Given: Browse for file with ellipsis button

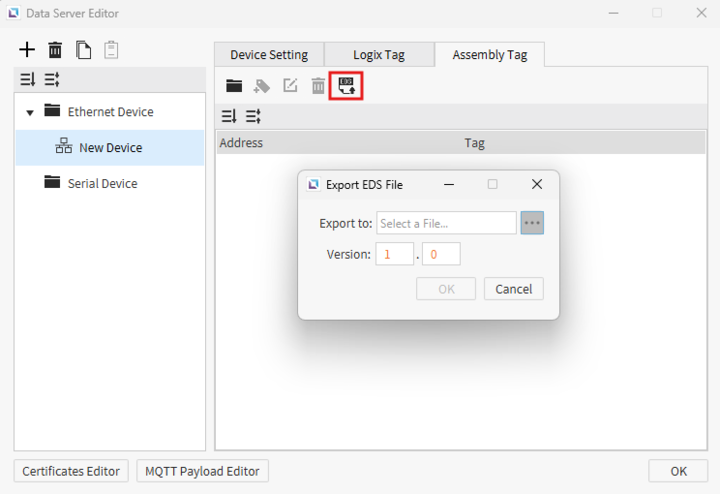Looking at the screenshot, I should coord(532,223).
